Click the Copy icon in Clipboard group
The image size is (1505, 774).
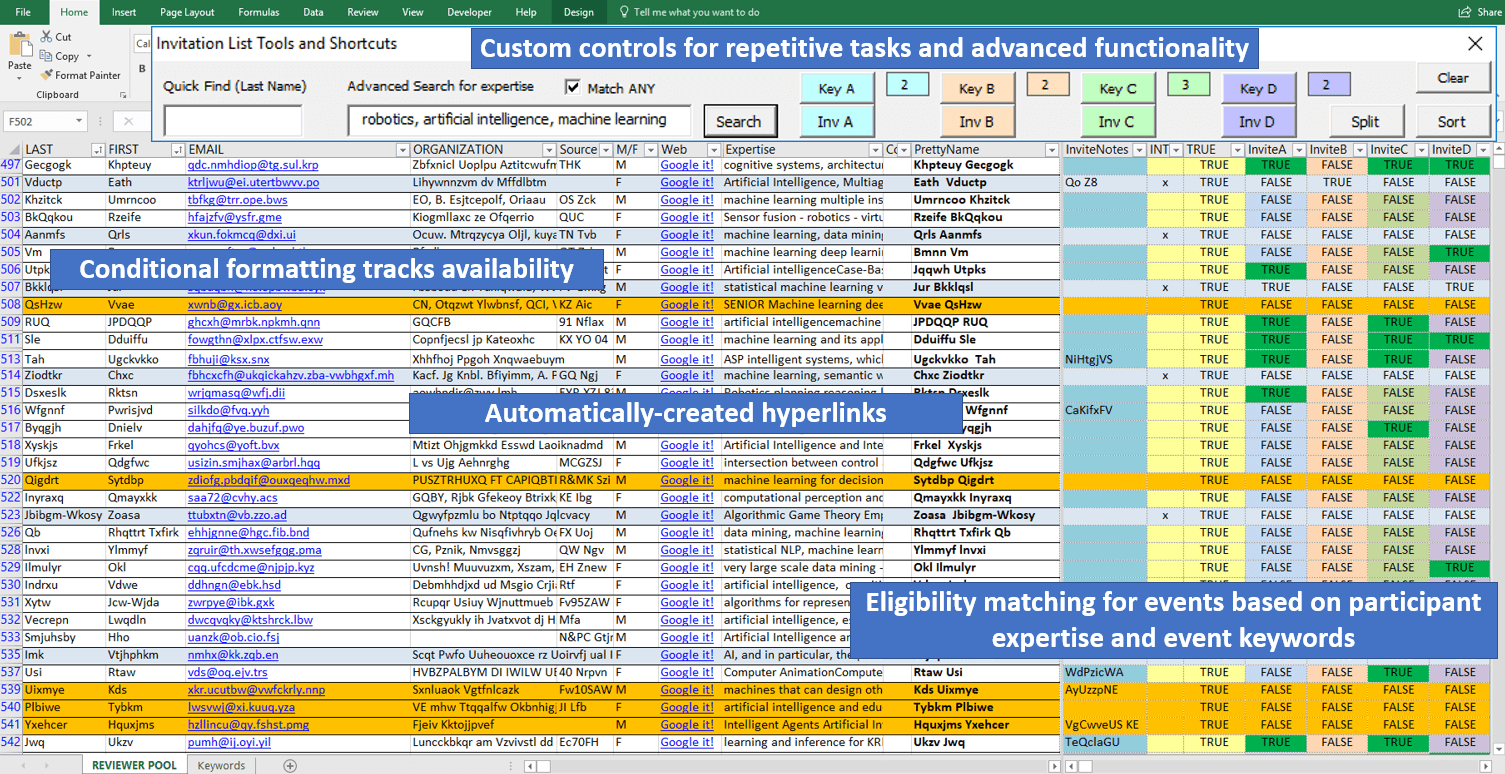click(47, 56)
